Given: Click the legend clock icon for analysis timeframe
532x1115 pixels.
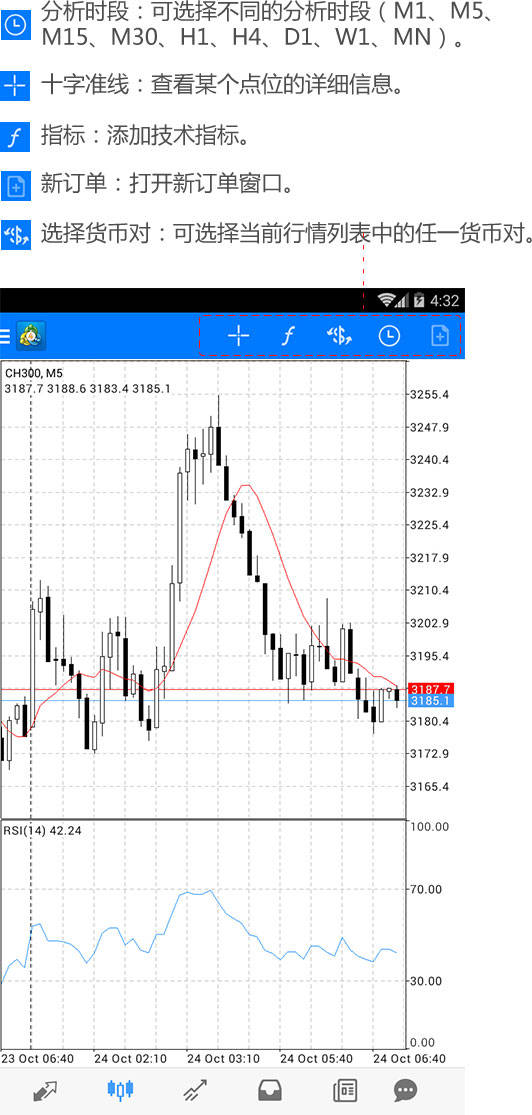Looking at the screenshot, I should click(15, 26).
